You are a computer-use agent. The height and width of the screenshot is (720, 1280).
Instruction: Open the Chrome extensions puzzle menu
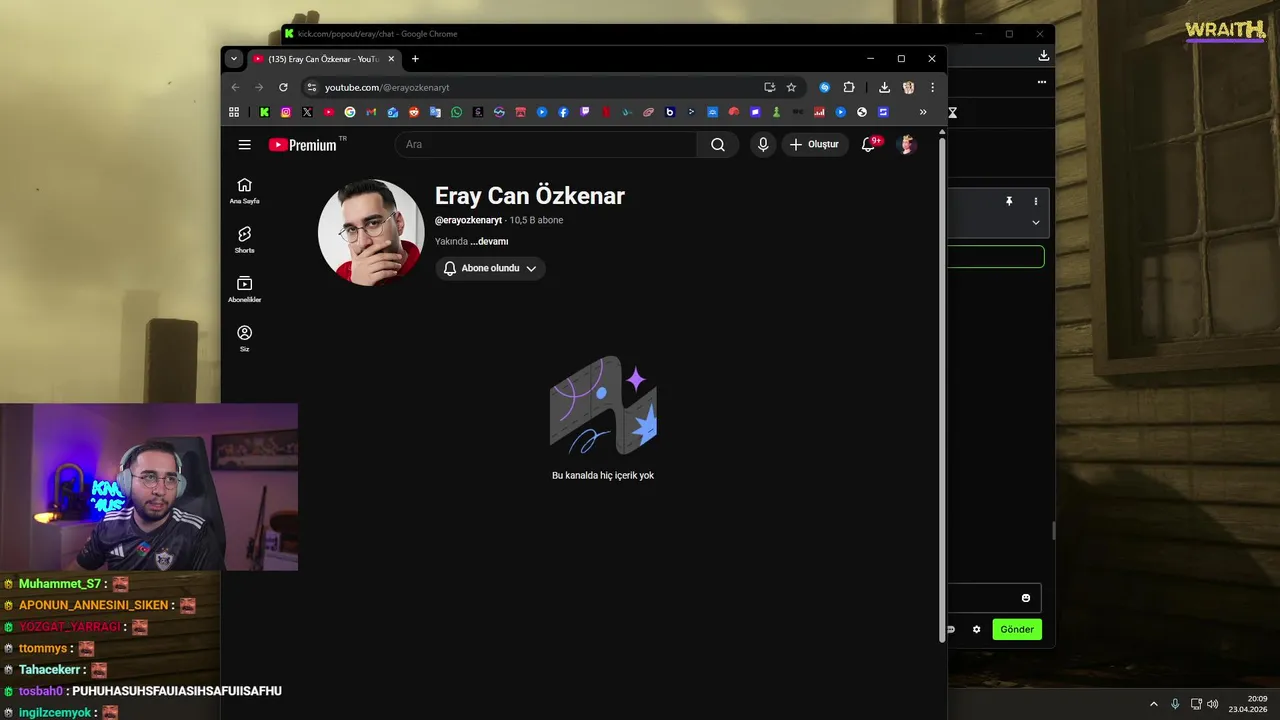point(849,87)
